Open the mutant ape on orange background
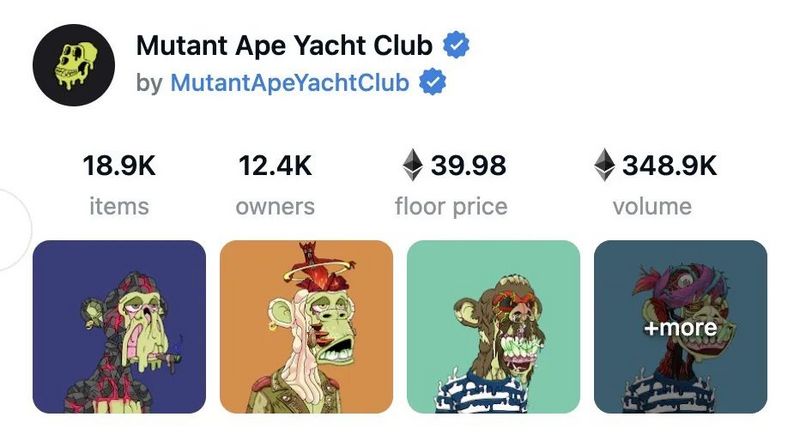 (x=306, y=327)
